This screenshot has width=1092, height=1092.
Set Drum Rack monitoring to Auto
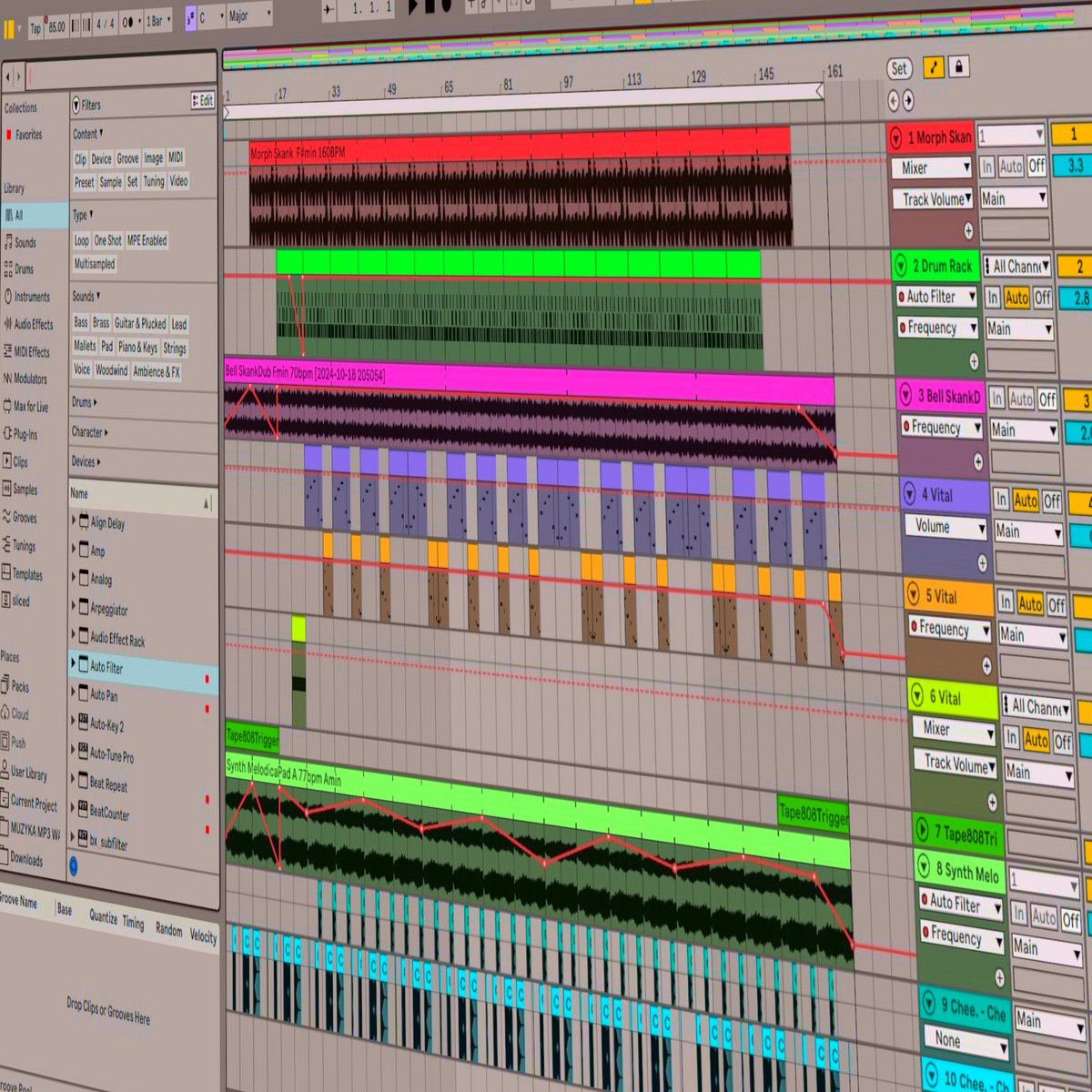click(x=1016, y=298)
